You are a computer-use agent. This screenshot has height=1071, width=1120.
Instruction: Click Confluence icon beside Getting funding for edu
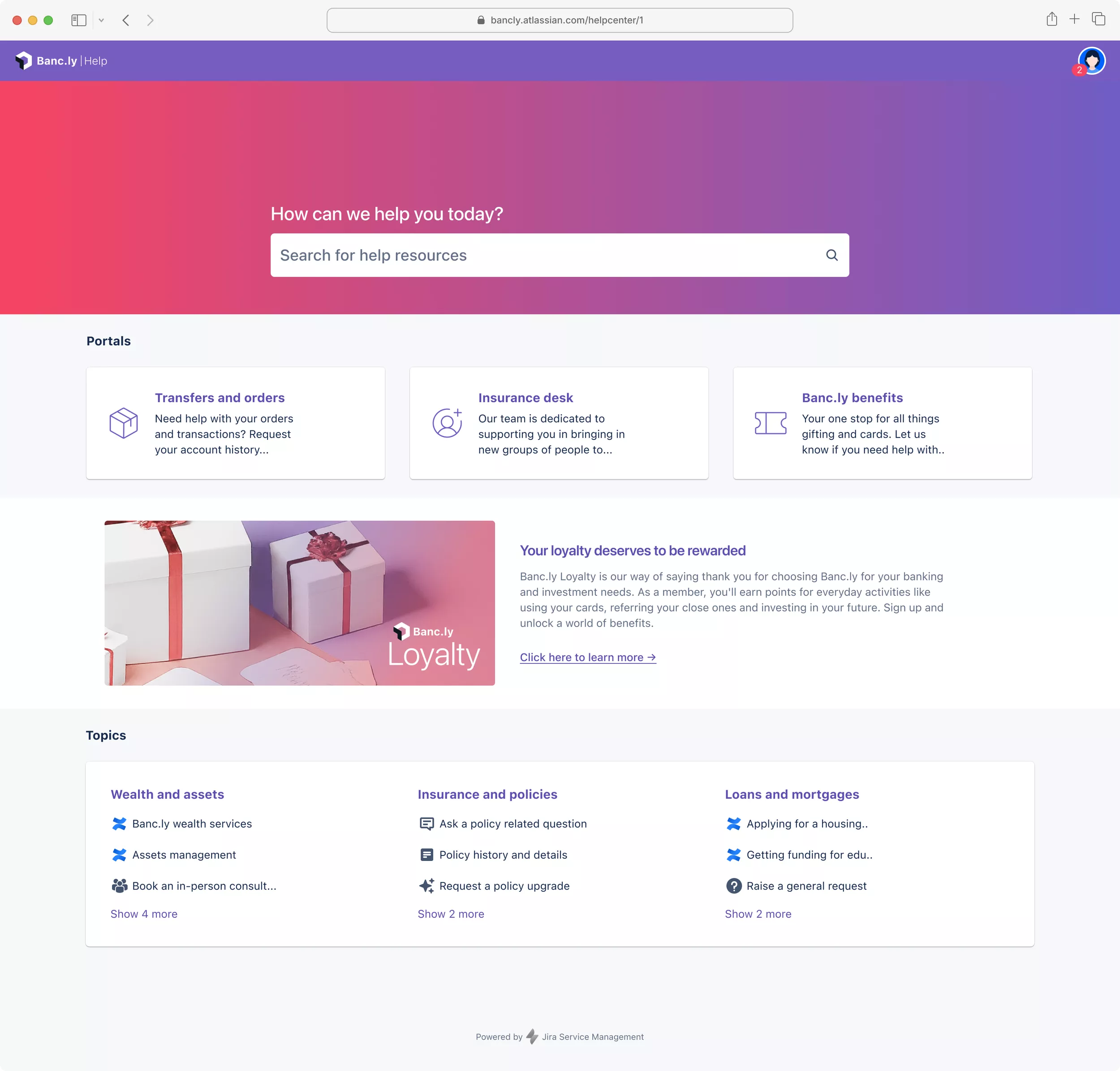point(733,855)
